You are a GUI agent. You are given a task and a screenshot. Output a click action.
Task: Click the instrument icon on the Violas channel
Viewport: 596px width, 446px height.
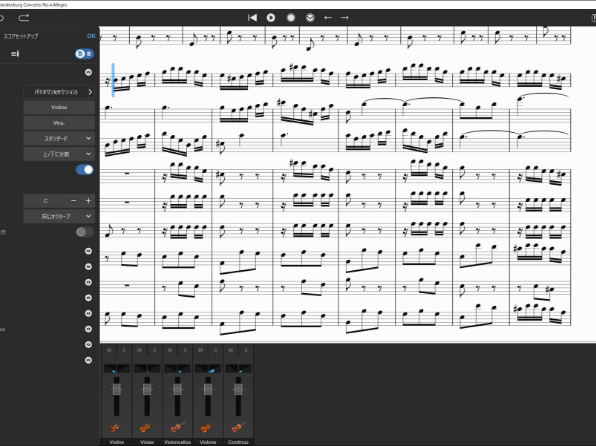pyautogui.click(x=147, y=428)
